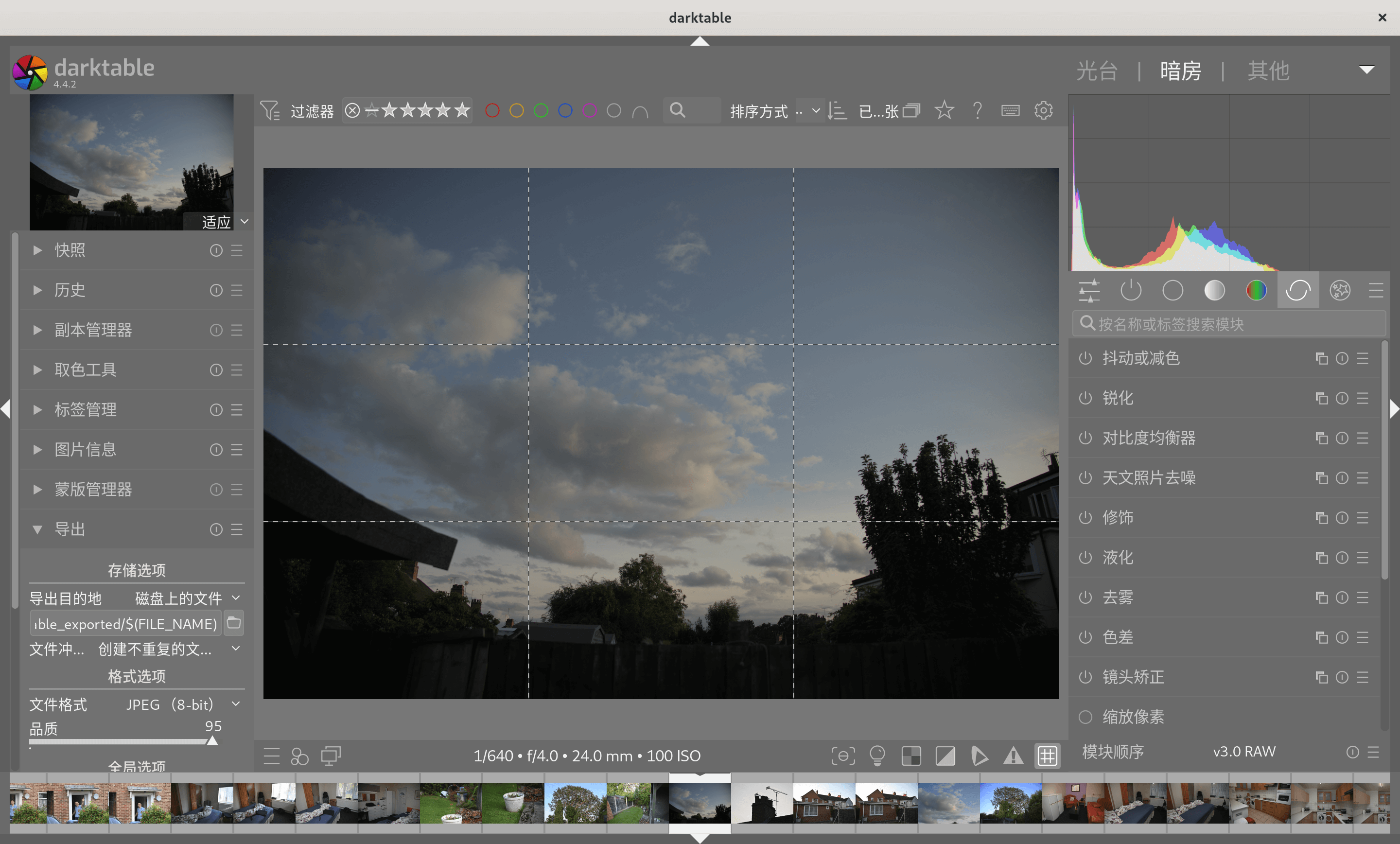The height and width of the screenshot is (844, 1400).
Task: Toggle the overexposure warning triangle icon
Action: click(x=1013, y=756)
